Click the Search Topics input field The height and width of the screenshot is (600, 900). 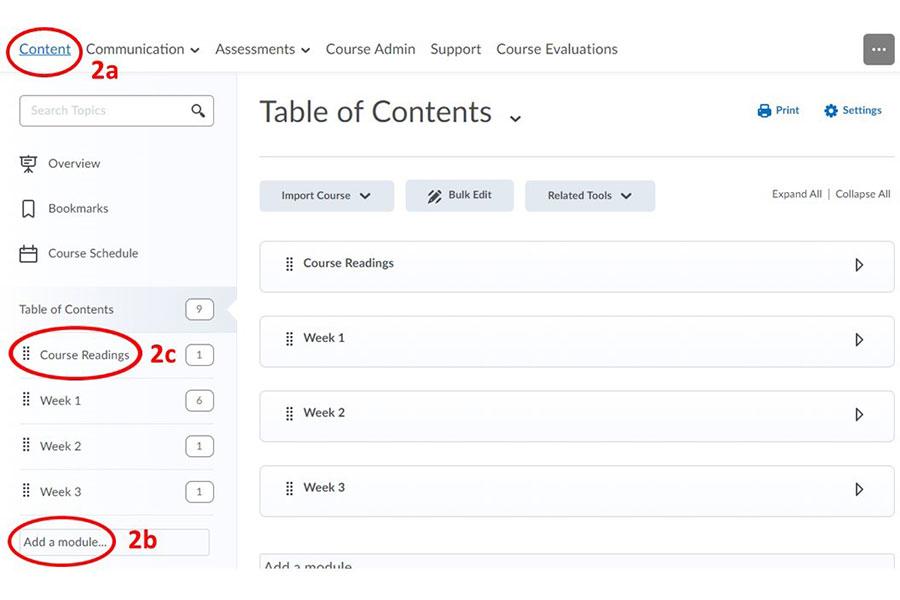click(x=105, y=111)
